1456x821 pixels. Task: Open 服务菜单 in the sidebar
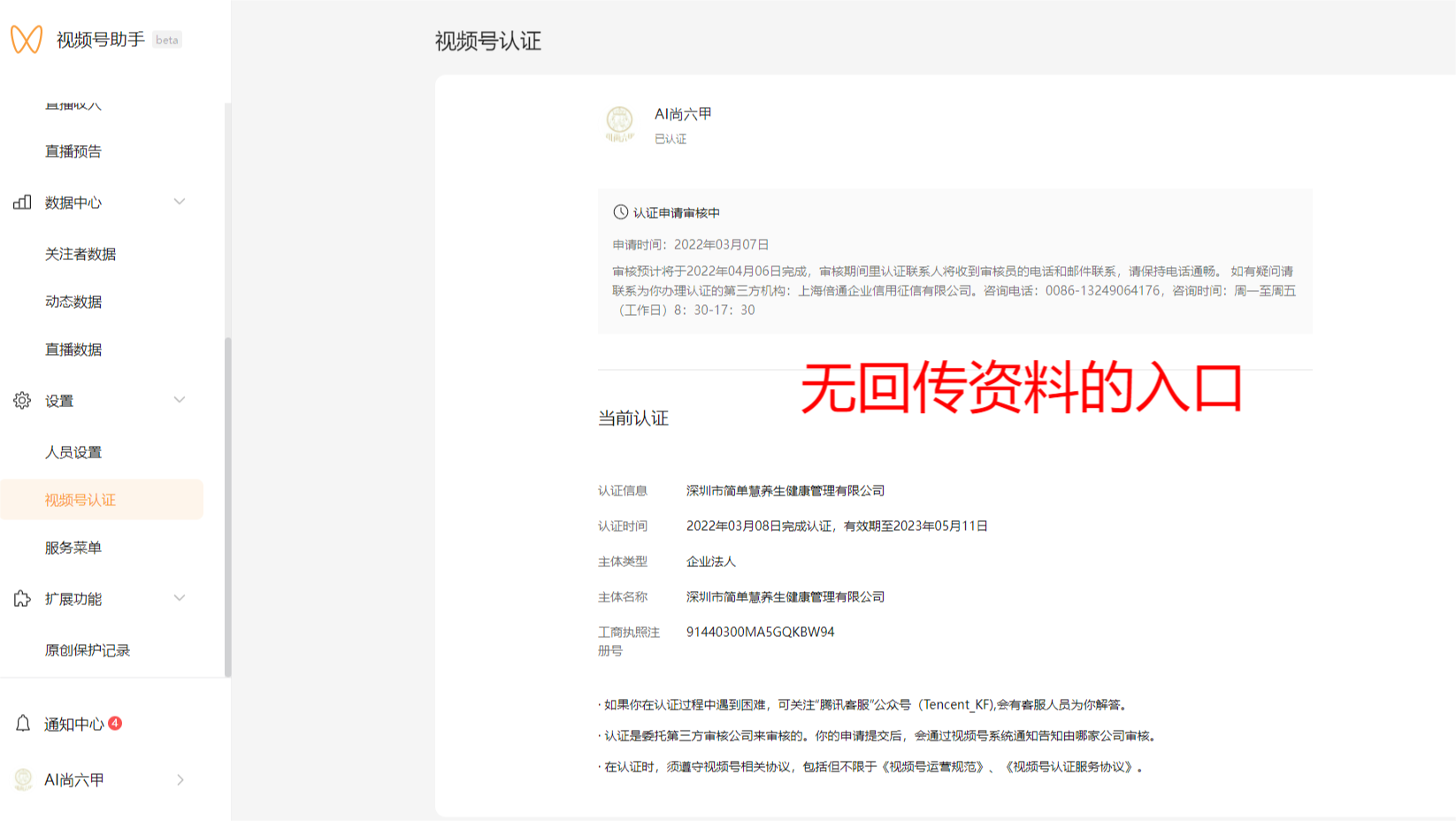click(x=73, y=548)
